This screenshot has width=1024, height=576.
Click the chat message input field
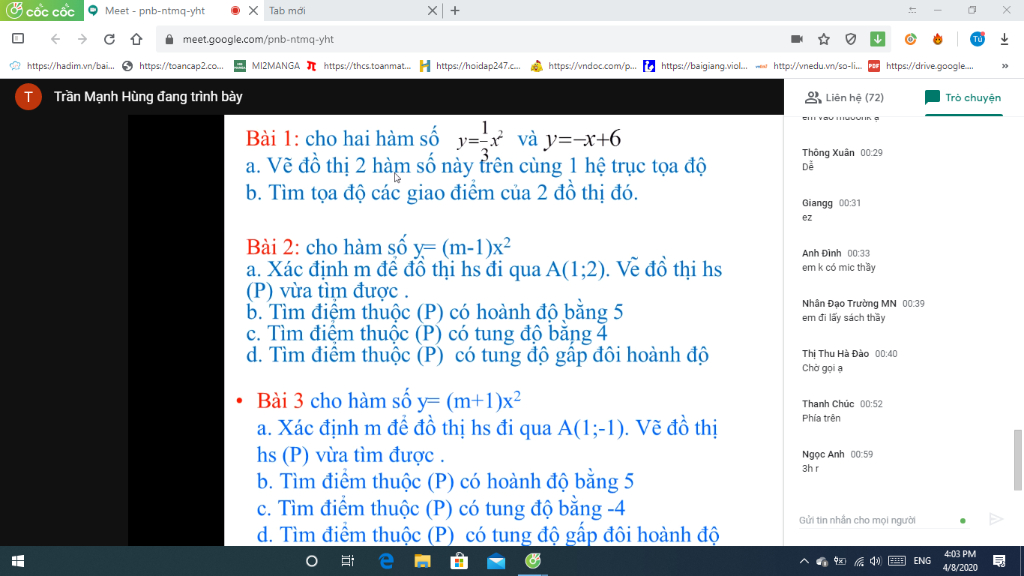click(x=875, y=520)
